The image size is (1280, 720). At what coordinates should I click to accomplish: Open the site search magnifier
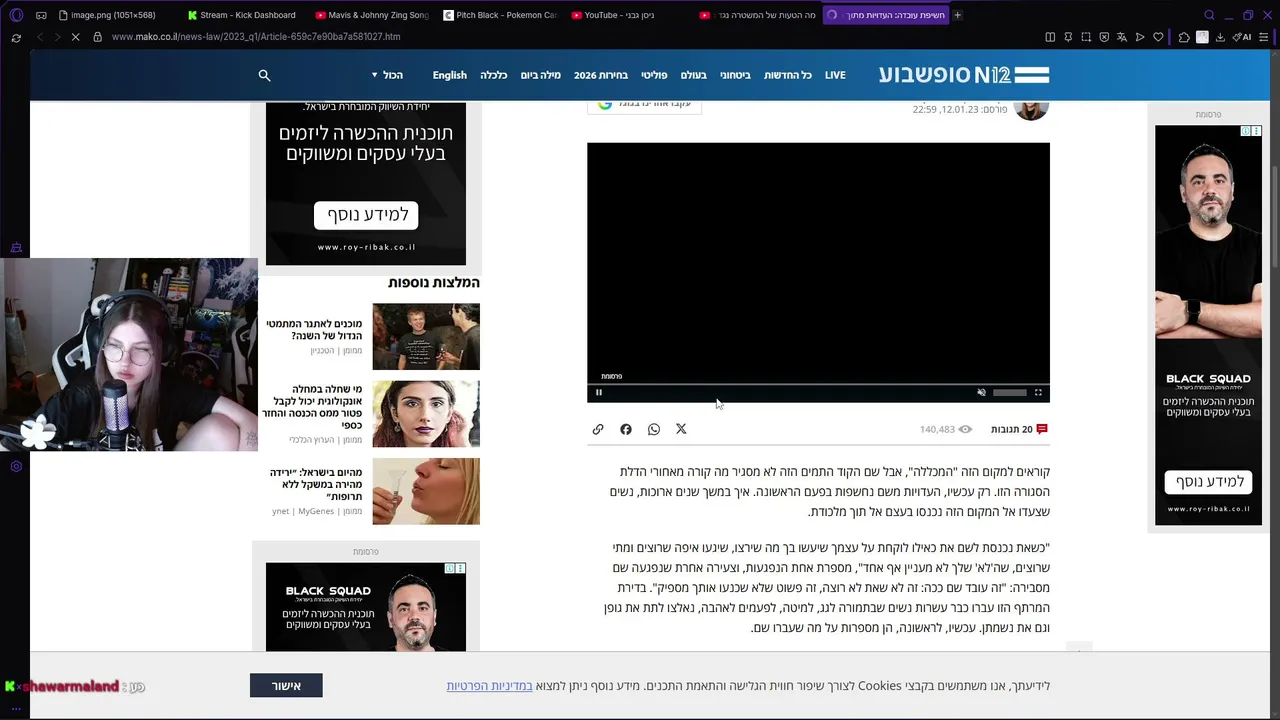click(264, 75)
